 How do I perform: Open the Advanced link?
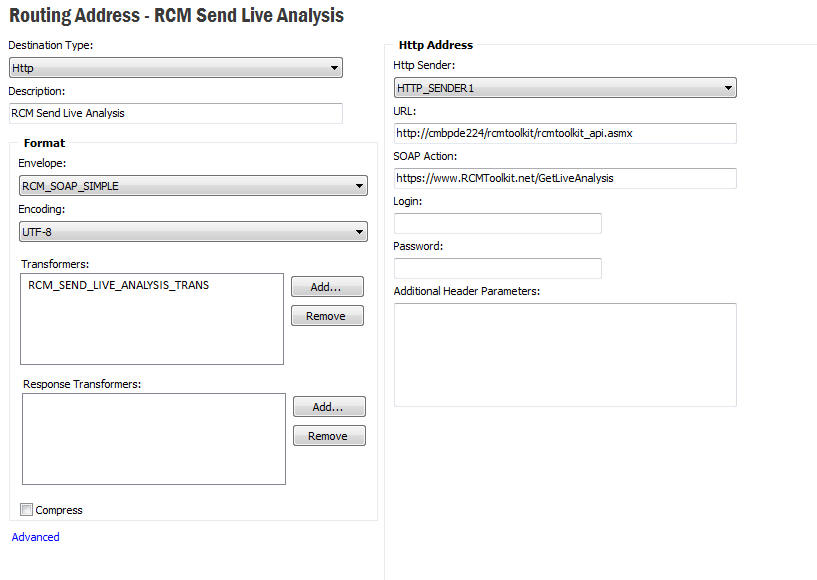[x=35, y=537]
